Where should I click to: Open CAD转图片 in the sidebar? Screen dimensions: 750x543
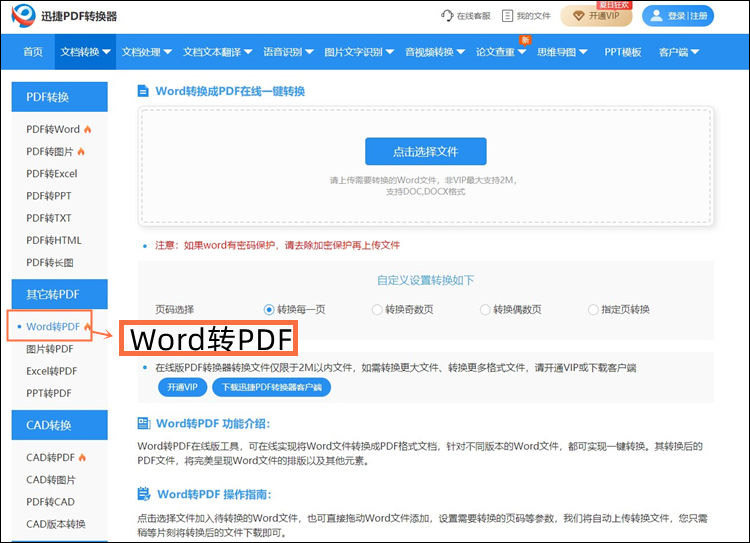(x=51, y=479)
